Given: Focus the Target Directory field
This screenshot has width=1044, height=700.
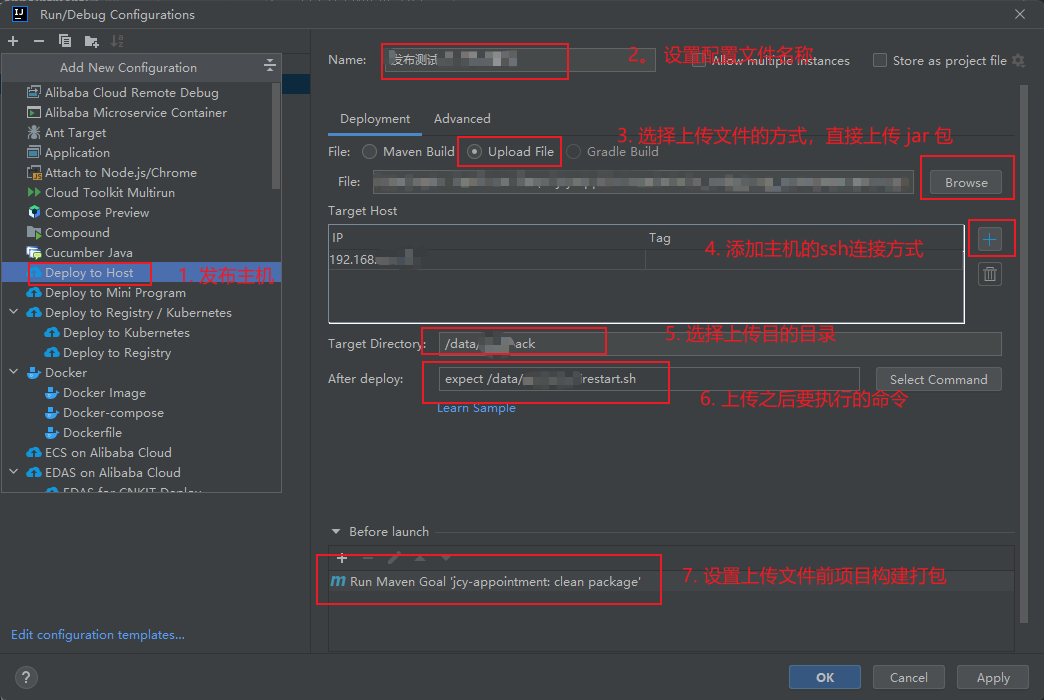Looking at the screenshot, I should coord(720,344).
